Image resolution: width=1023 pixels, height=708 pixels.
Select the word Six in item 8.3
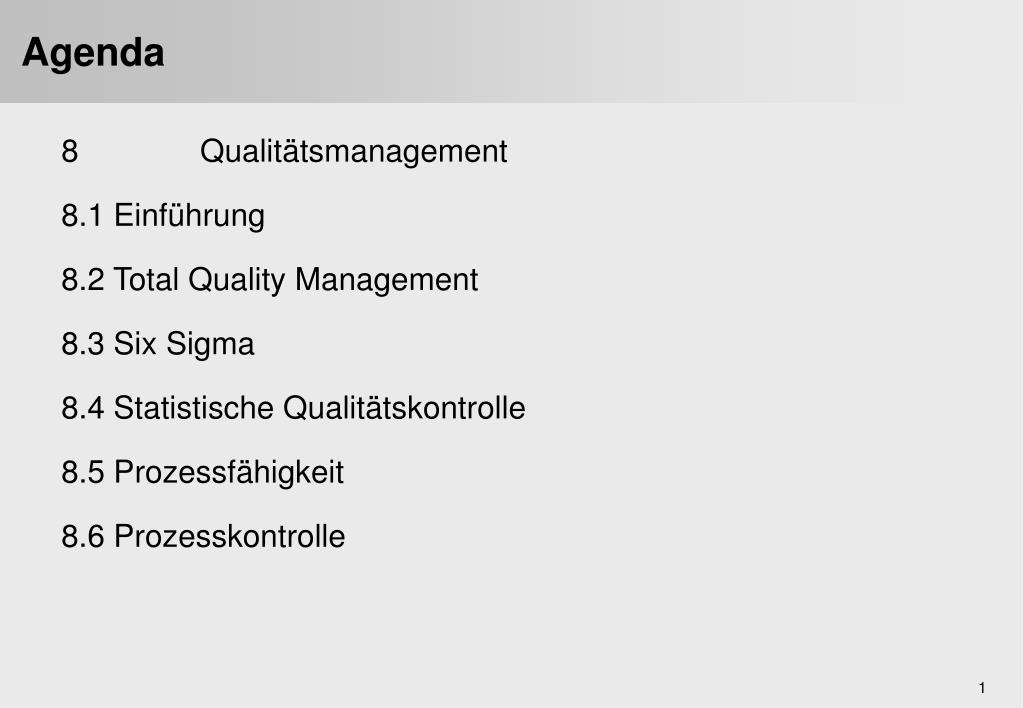[135, 344]
